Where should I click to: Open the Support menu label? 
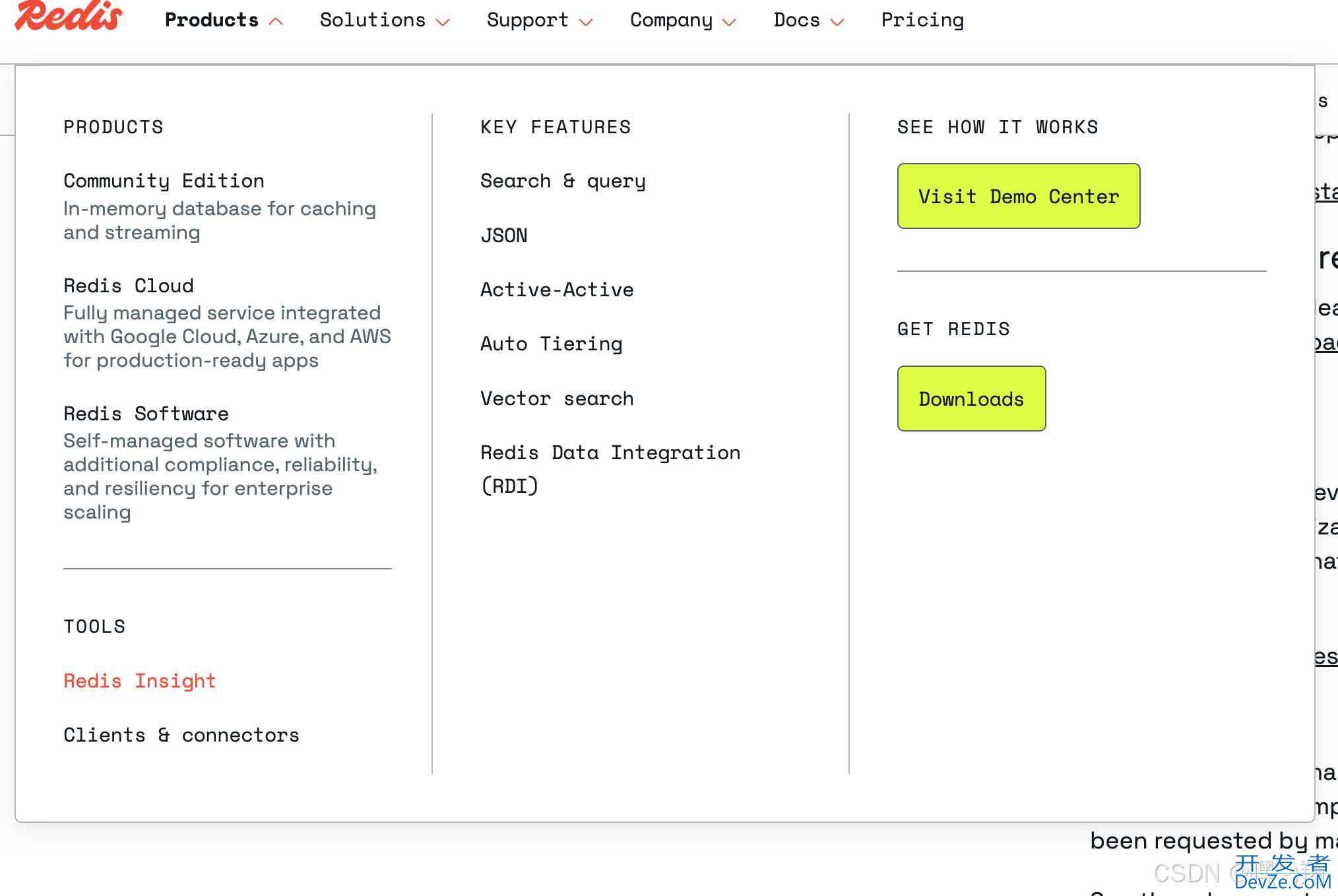[x=528, y=20]
